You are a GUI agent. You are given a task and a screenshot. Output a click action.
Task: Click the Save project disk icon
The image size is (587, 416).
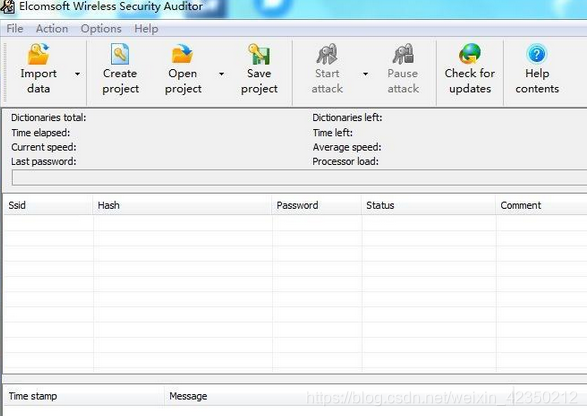pyautogui.click(x=259, y=54)
